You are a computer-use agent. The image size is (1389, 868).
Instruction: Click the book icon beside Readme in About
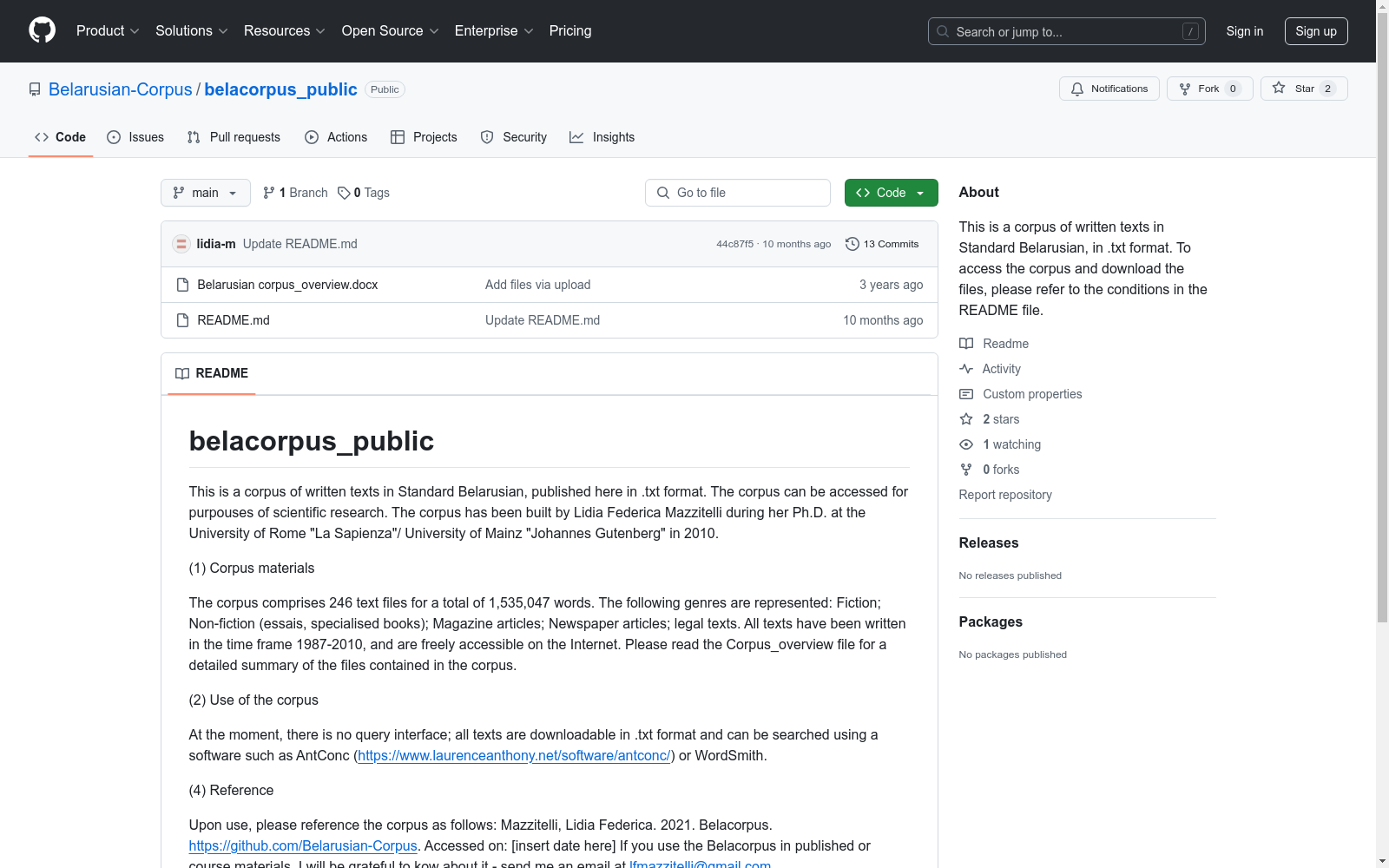pyautogui.click(x=966, y=344)
